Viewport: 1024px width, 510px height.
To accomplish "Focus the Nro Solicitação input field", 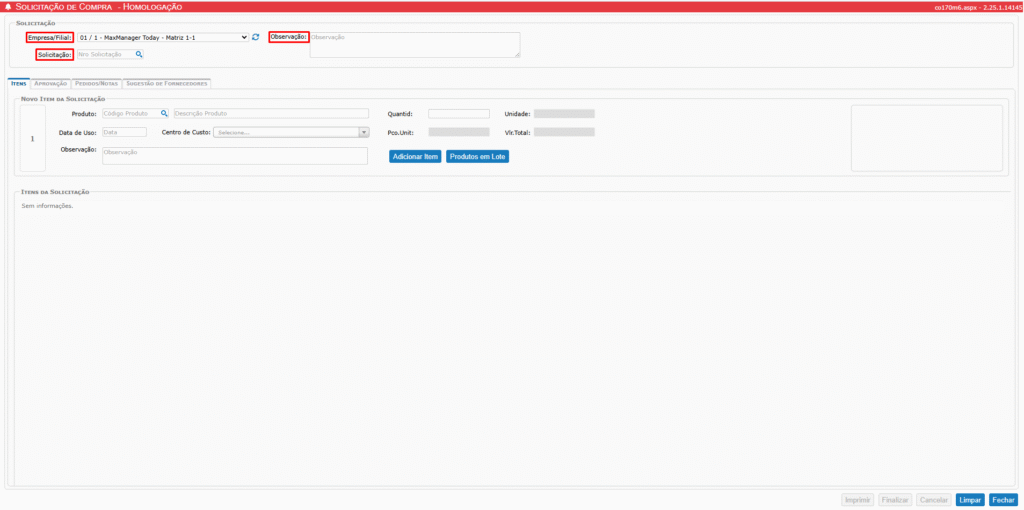I will click(x=105, y=54).
